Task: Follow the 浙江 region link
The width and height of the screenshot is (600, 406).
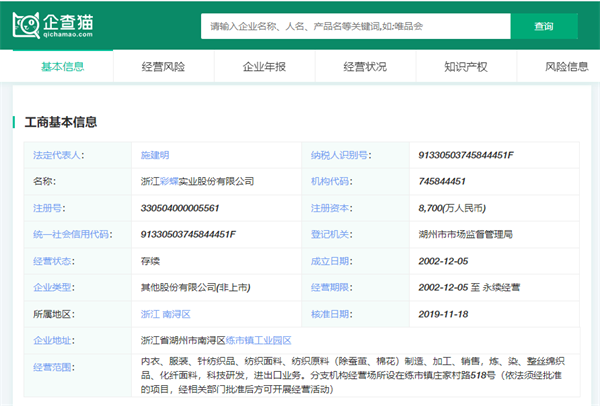Action: tap(150, 313)
